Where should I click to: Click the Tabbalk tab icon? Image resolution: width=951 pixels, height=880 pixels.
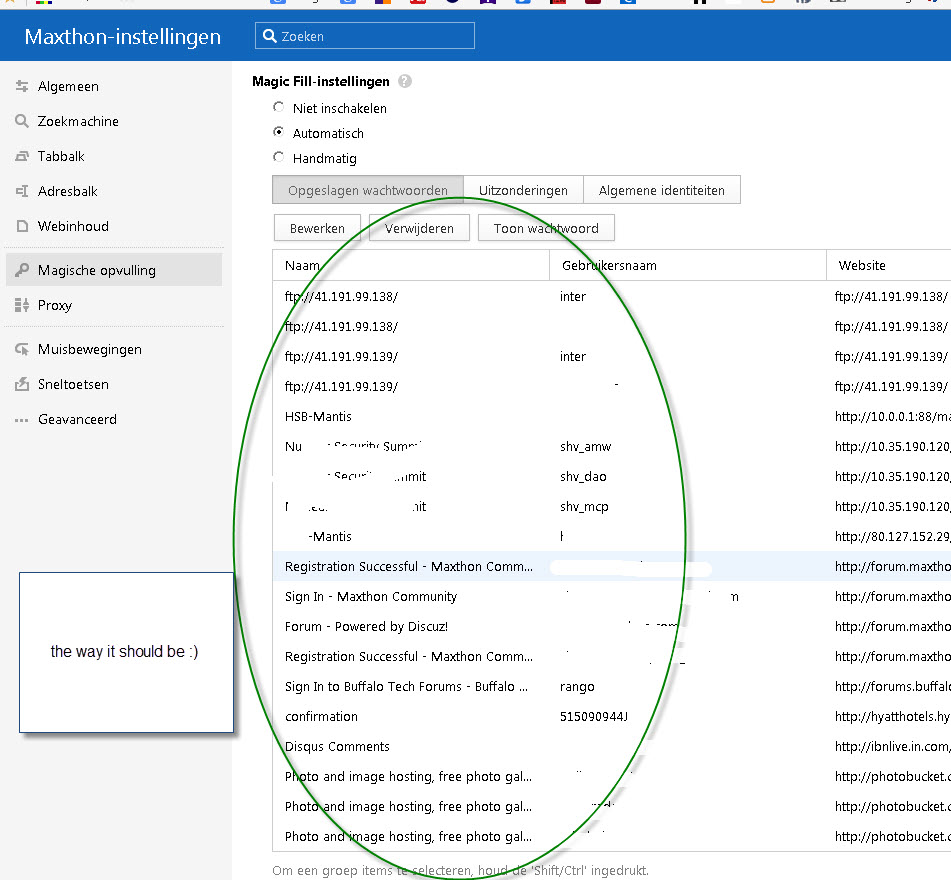coord(22,156)
